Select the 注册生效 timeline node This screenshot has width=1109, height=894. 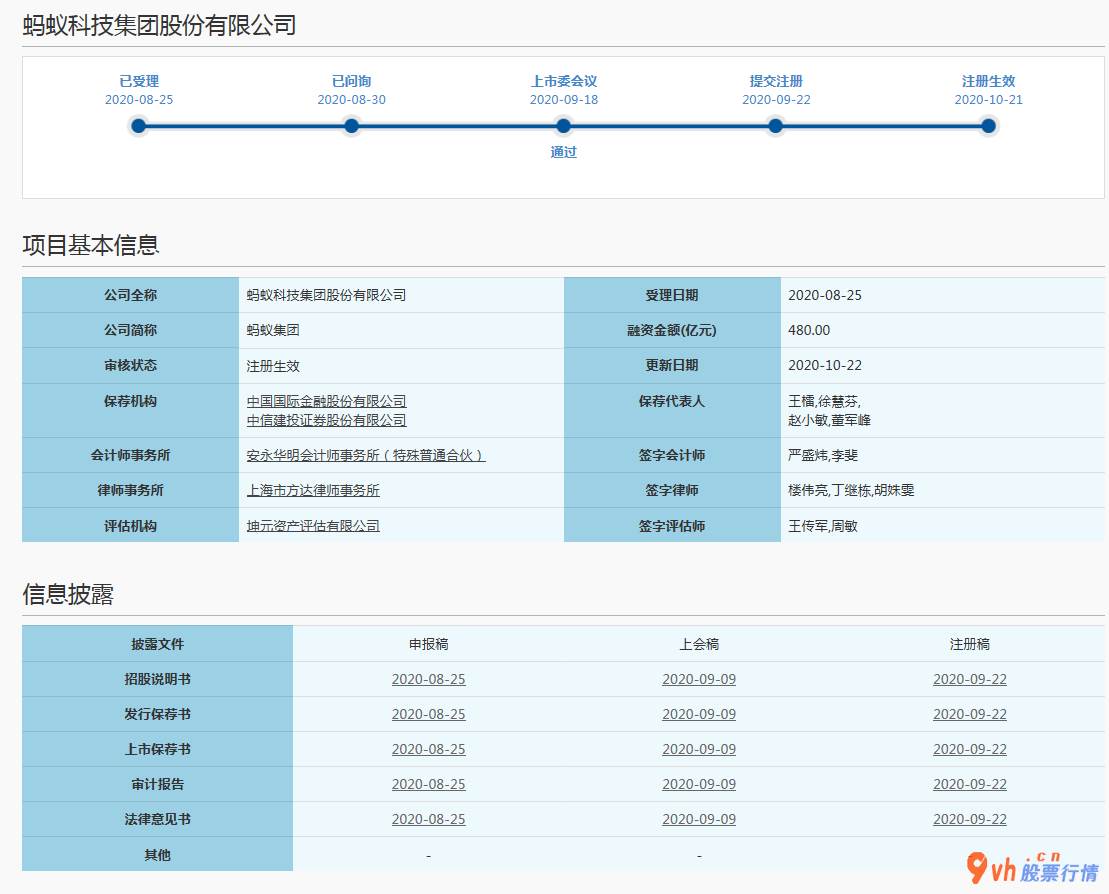(x=988, y=126)
